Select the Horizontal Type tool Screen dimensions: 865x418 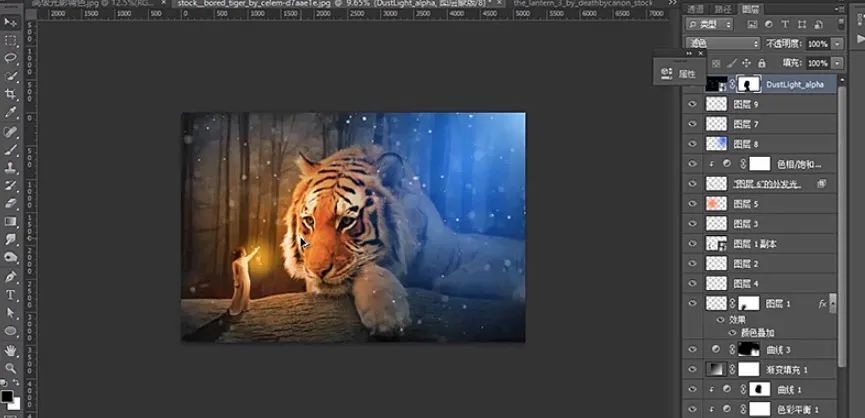click(x=11, y=296)
